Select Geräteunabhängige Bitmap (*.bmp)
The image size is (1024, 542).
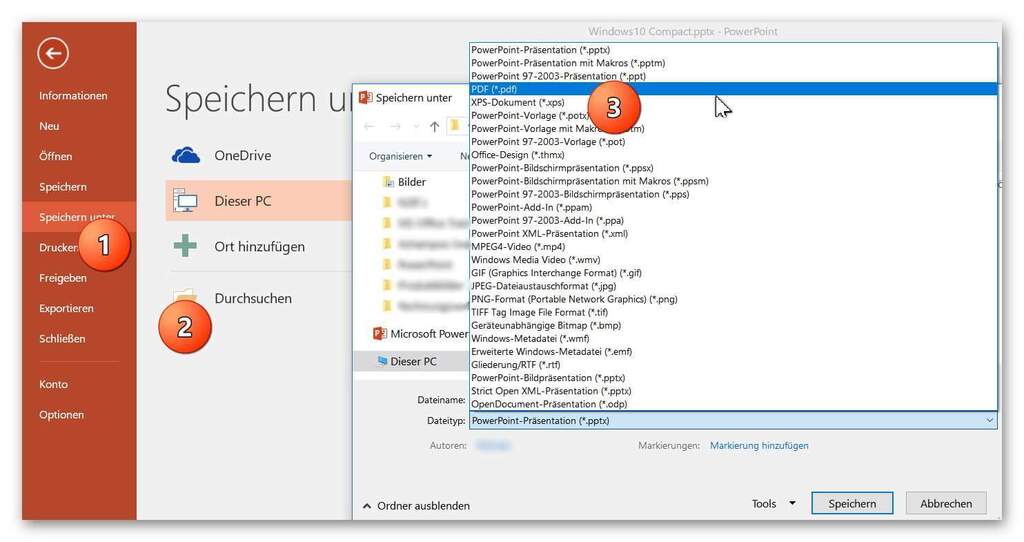coord(733,325)
